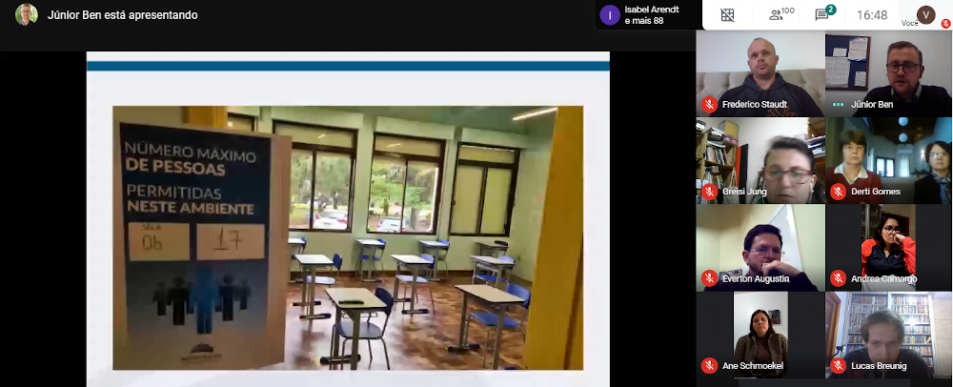The image size is (953, 387).
Task: Select Frederico Staudt video tile
Action: point(760,74)
